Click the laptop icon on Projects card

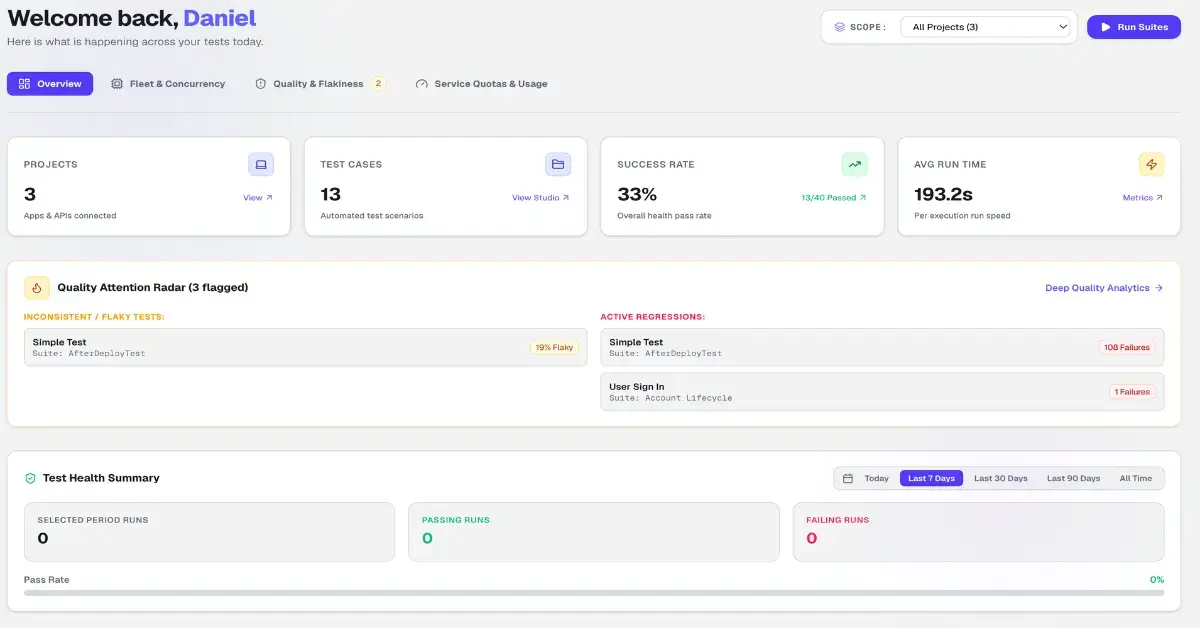261,164
